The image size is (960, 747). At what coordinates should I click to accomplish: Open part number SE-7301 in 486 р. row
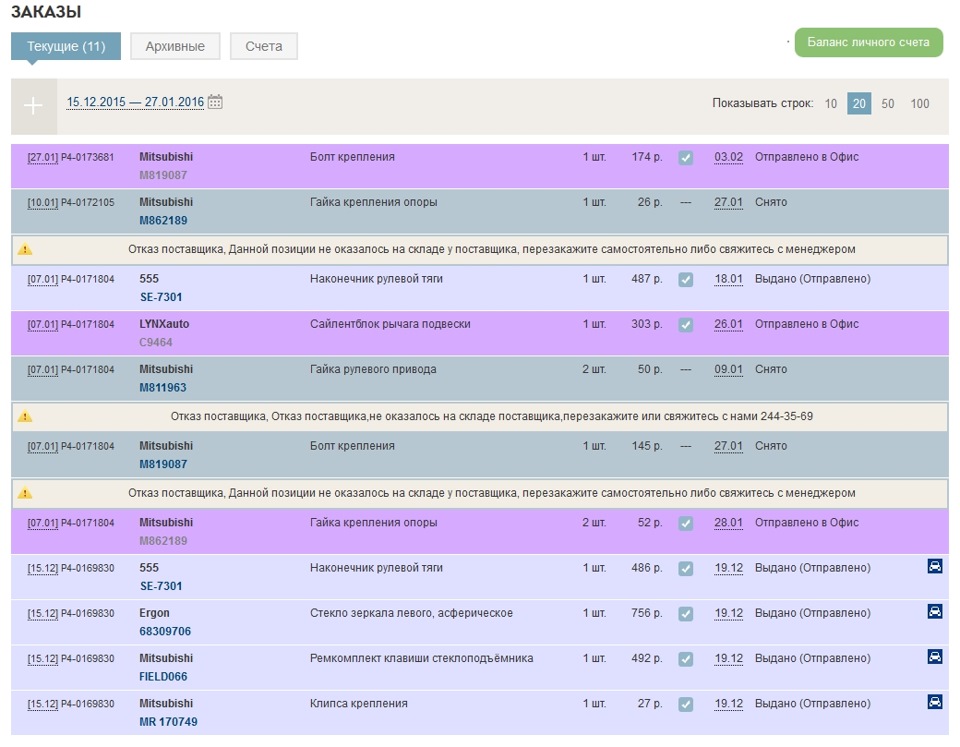click(161, 586)
